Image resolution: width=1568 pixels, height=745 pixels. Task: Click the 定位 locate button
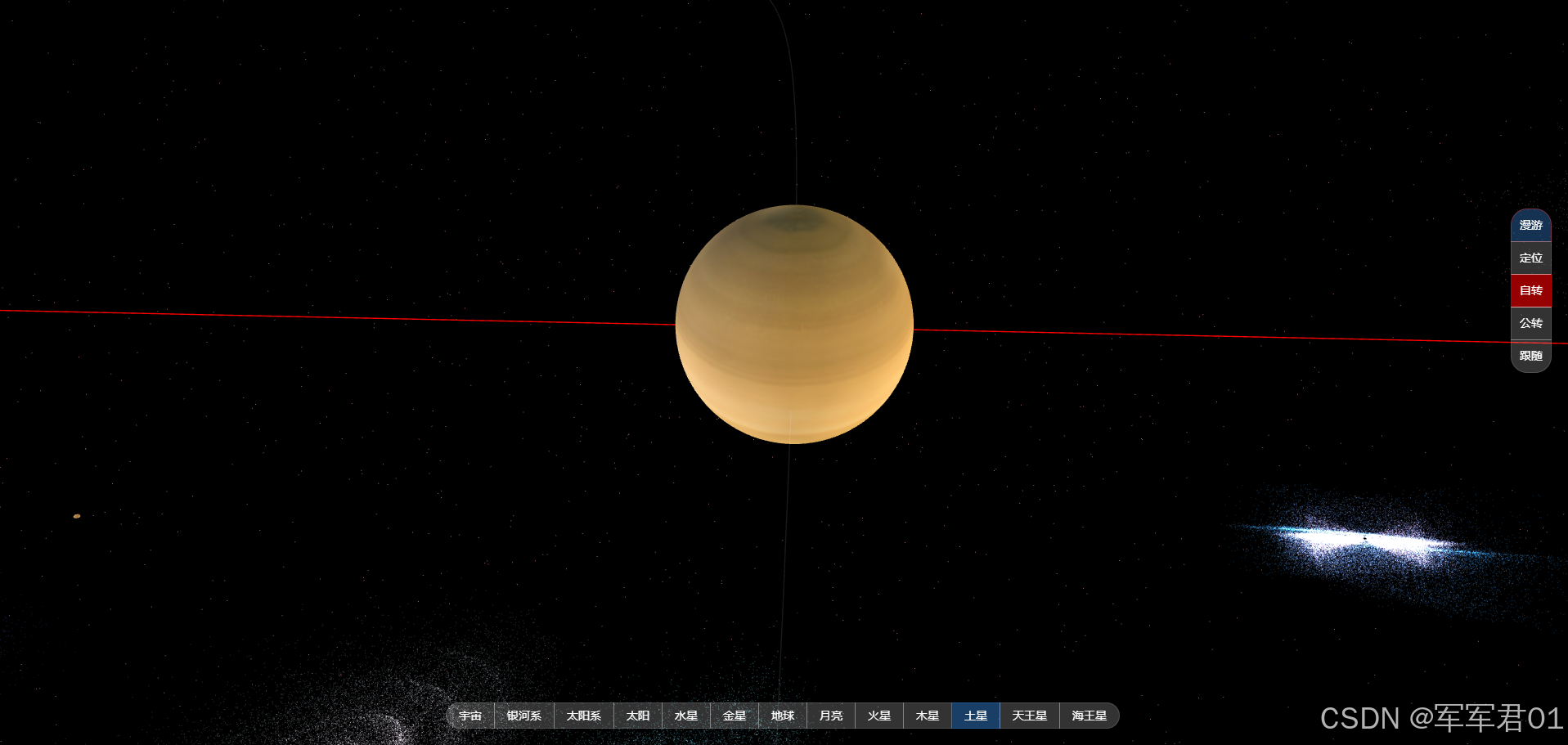[1531, 258]
